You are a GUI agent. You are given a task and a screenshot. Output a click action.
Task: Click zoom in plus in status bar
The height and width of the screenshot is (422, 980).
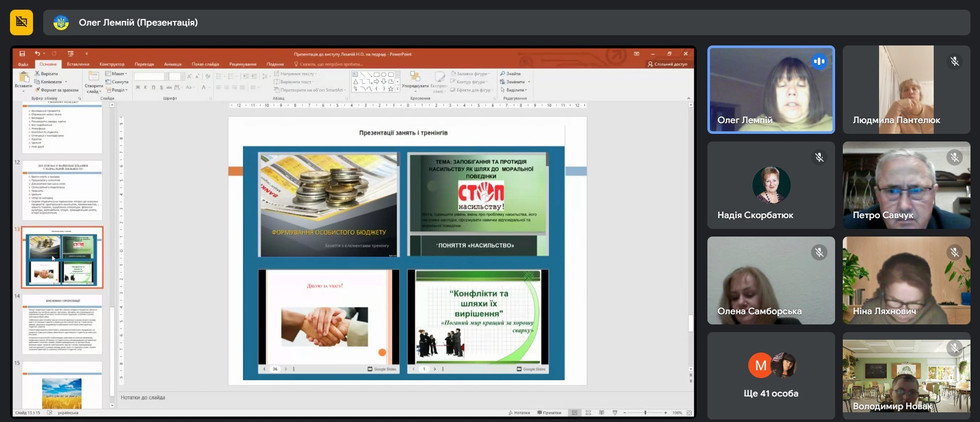click(x=665, y=413)
